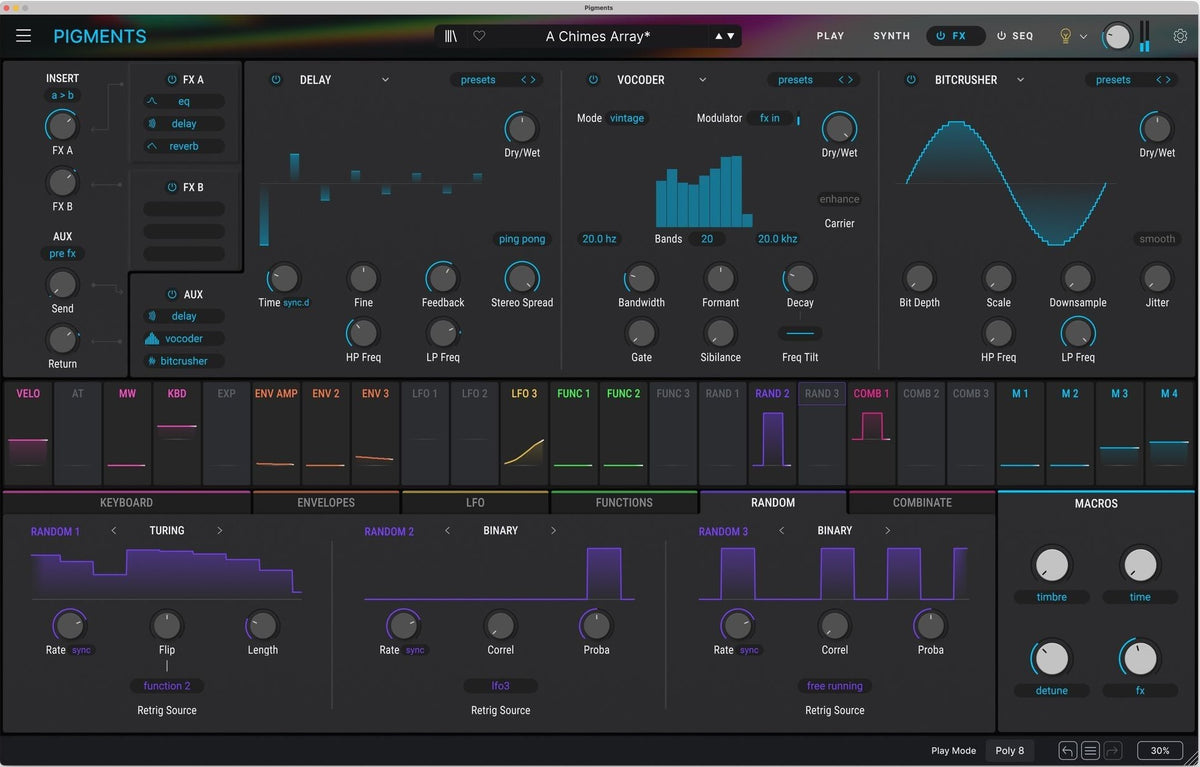Screen dimensions: 1200x767
Task: Adjust the master volume knob
Action: point(1117,37)
